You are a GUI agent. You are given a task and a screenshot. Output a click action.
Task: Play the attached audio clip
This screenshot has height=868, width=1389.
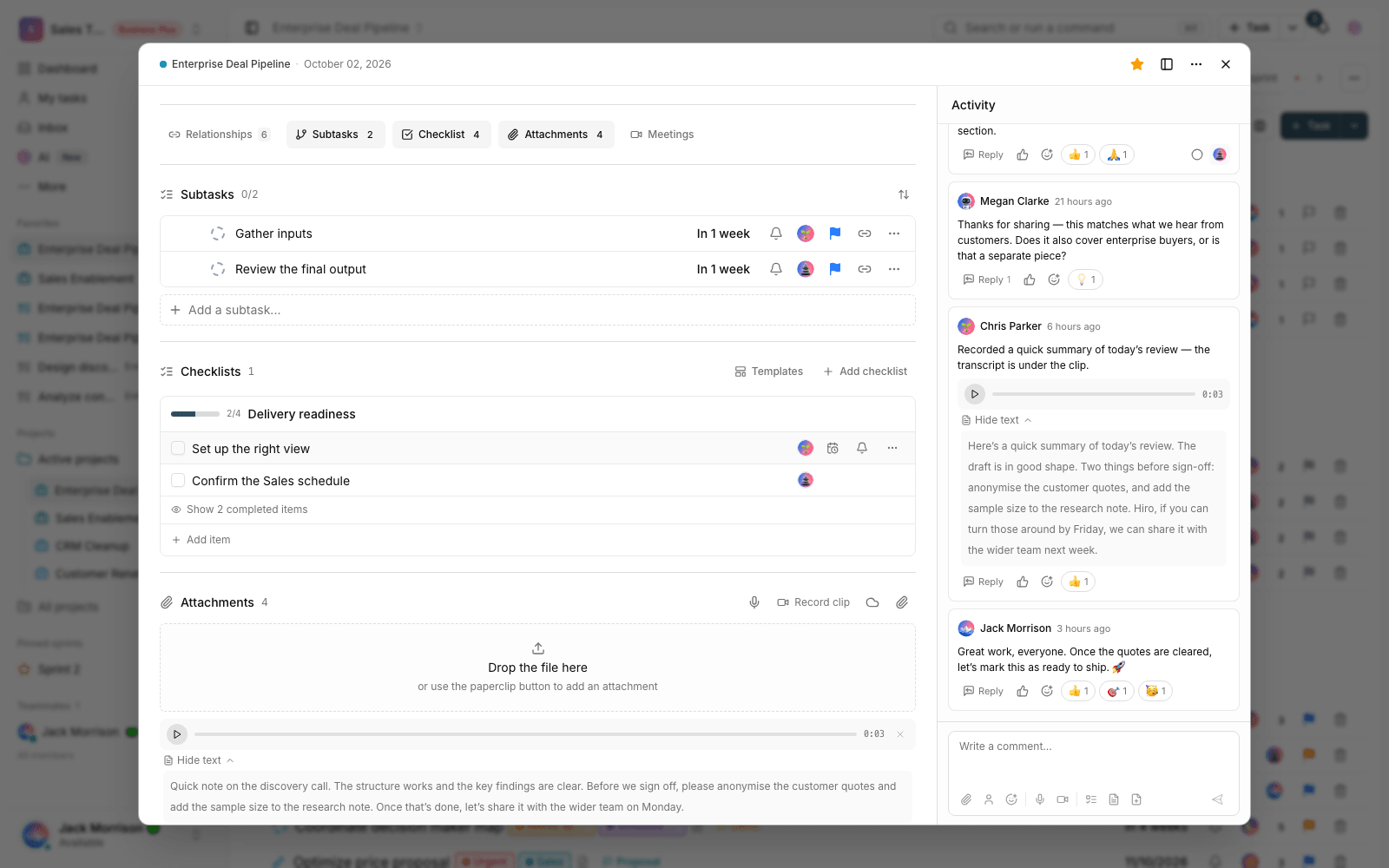click(177, 734)
